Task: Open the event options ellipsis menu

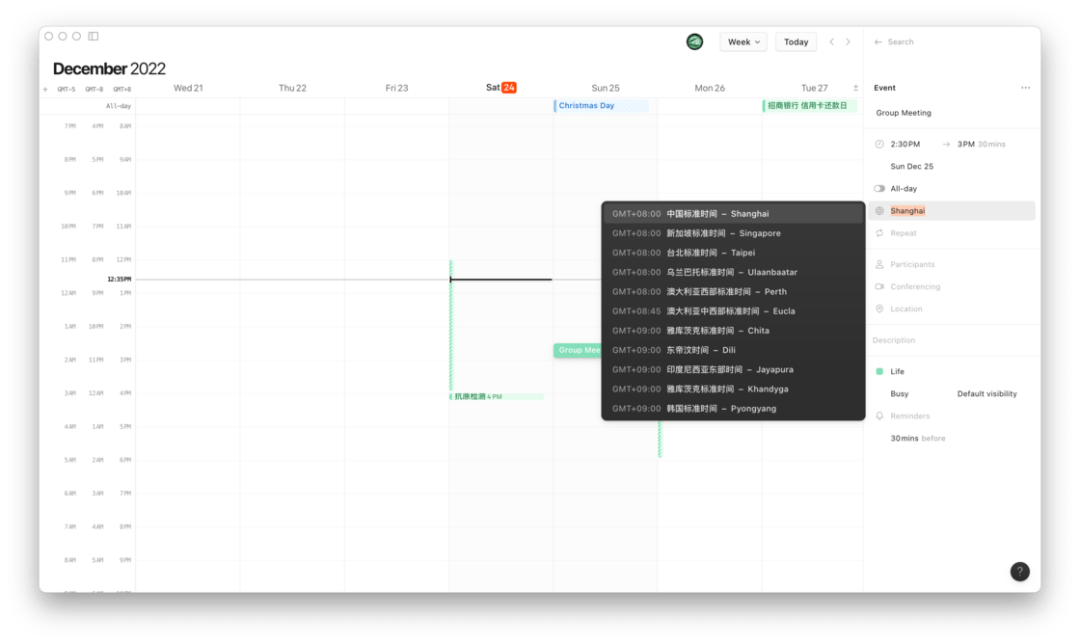Action: tap(1025, 87)
